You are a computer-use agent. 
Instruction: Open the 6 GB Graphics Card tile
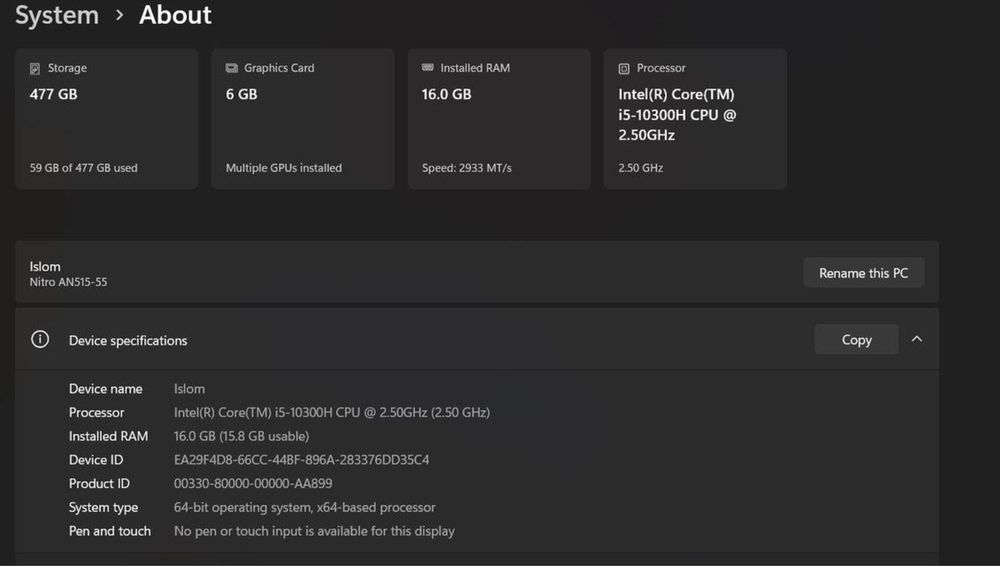click(302, 119)
